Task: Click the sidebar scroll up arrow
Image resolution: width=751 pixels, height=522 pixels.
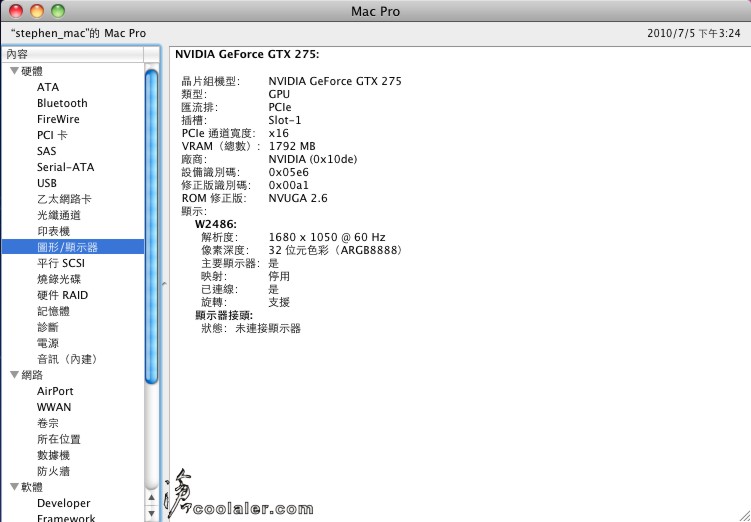Action: click(x=151, y=498)
